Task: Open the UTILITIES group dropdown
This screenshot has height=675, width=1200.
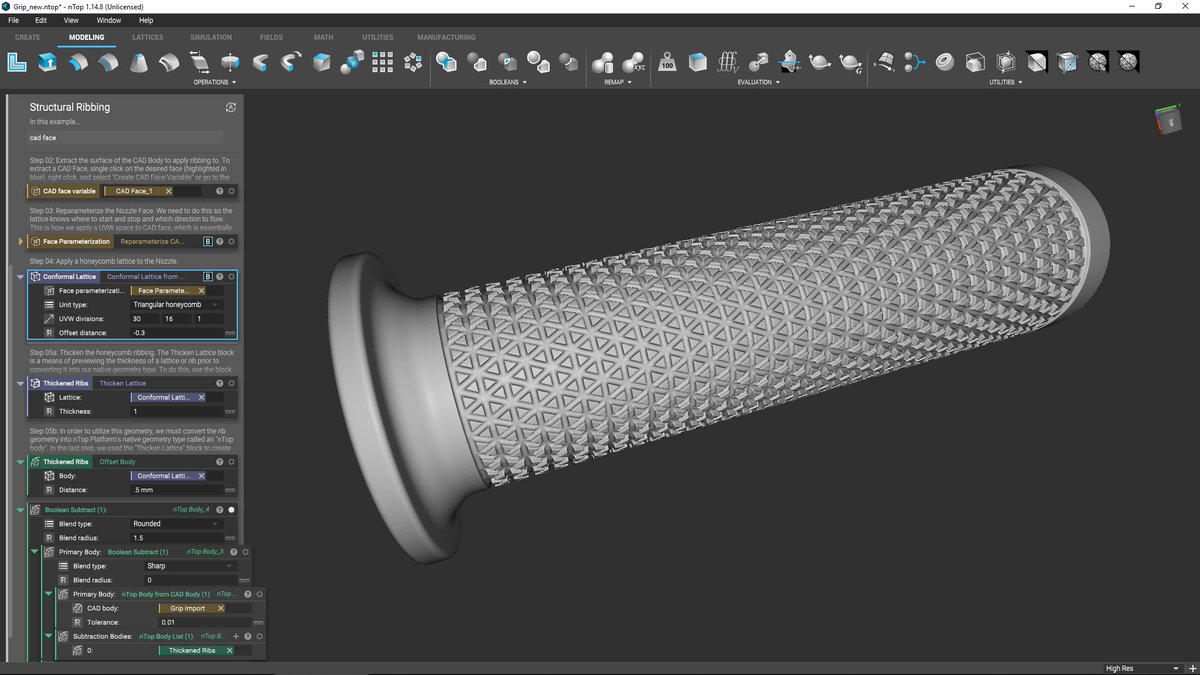Action: coord(1005,82)
